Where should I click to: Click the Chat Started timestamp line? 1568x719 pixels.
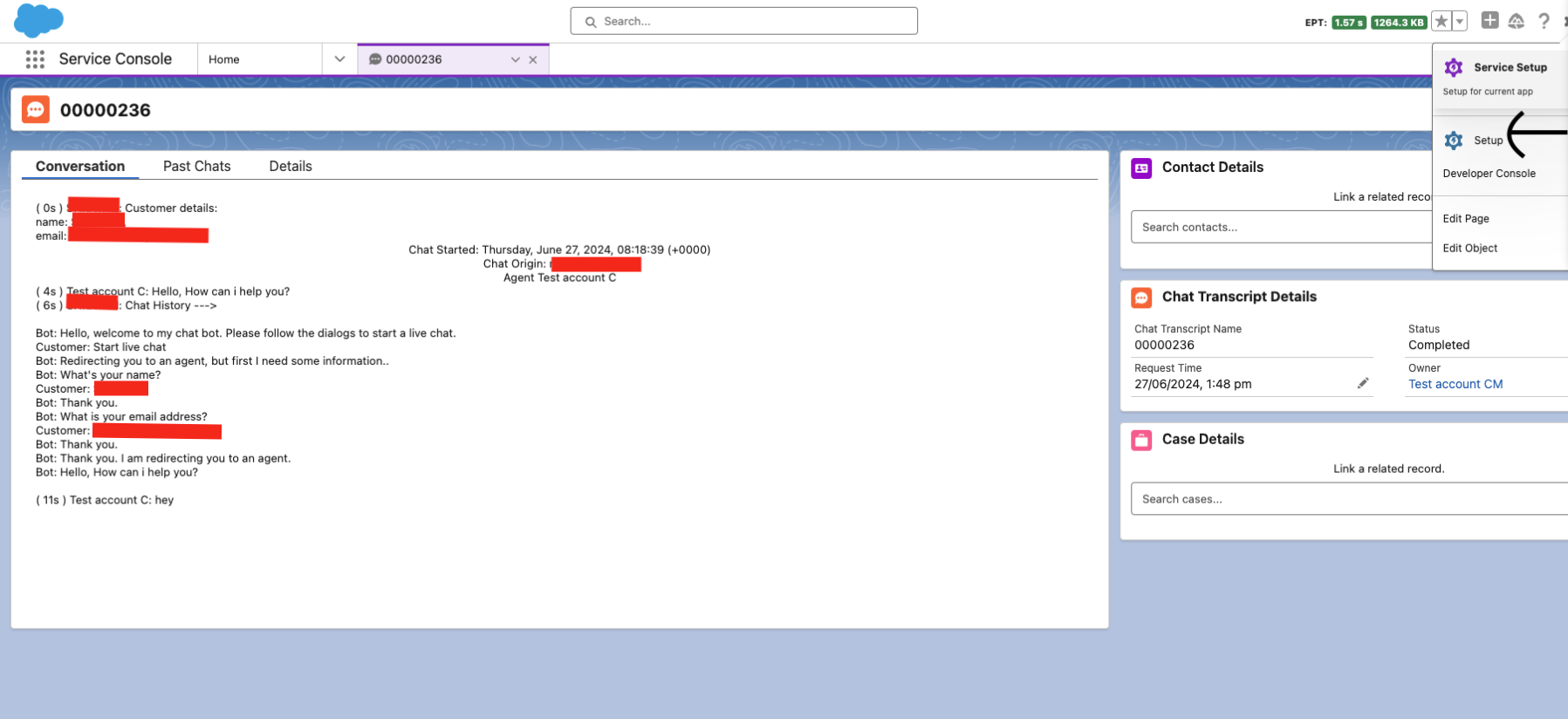[559, 250]
